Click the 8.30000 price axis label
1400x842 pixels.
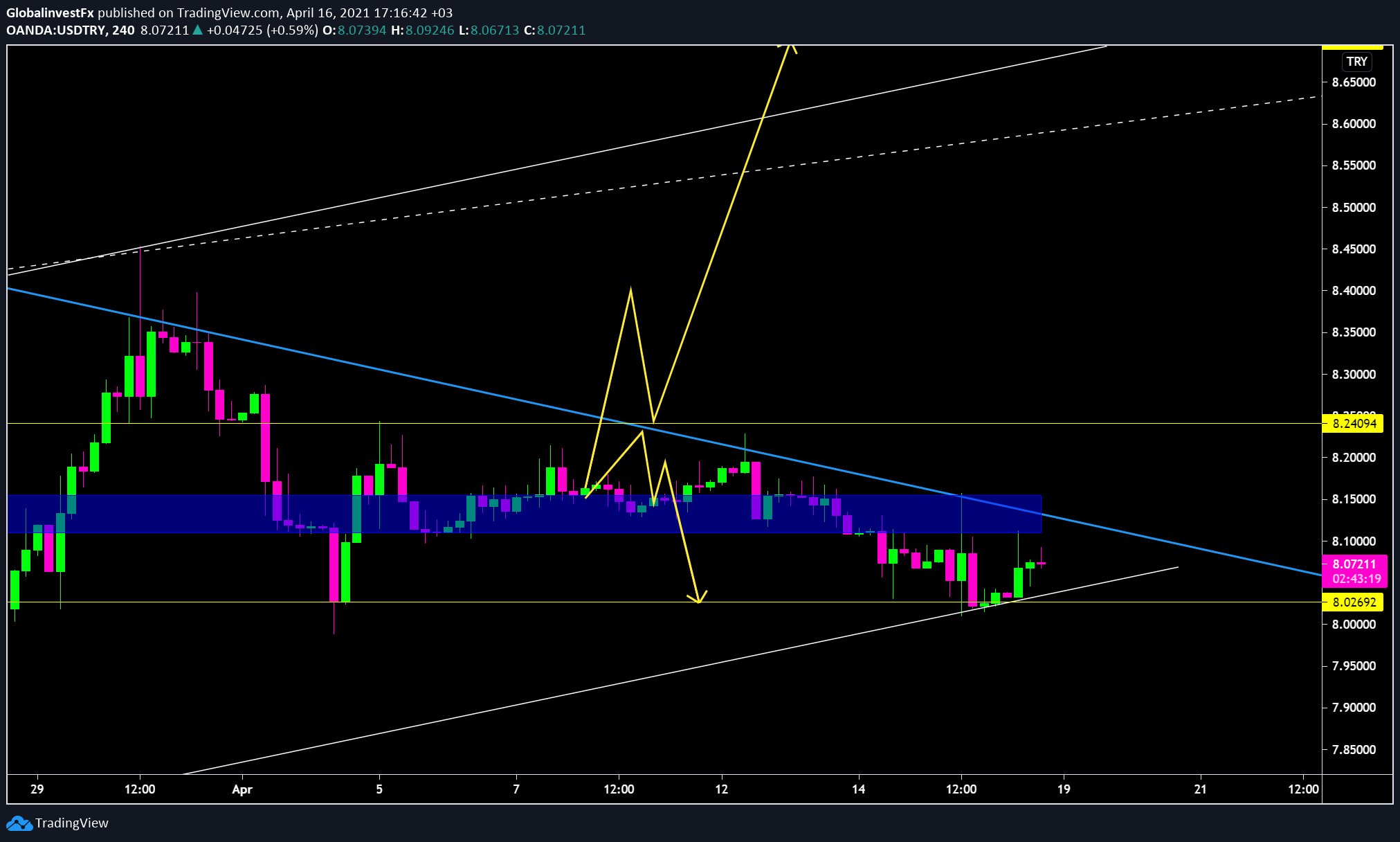tap(1354, 375)
